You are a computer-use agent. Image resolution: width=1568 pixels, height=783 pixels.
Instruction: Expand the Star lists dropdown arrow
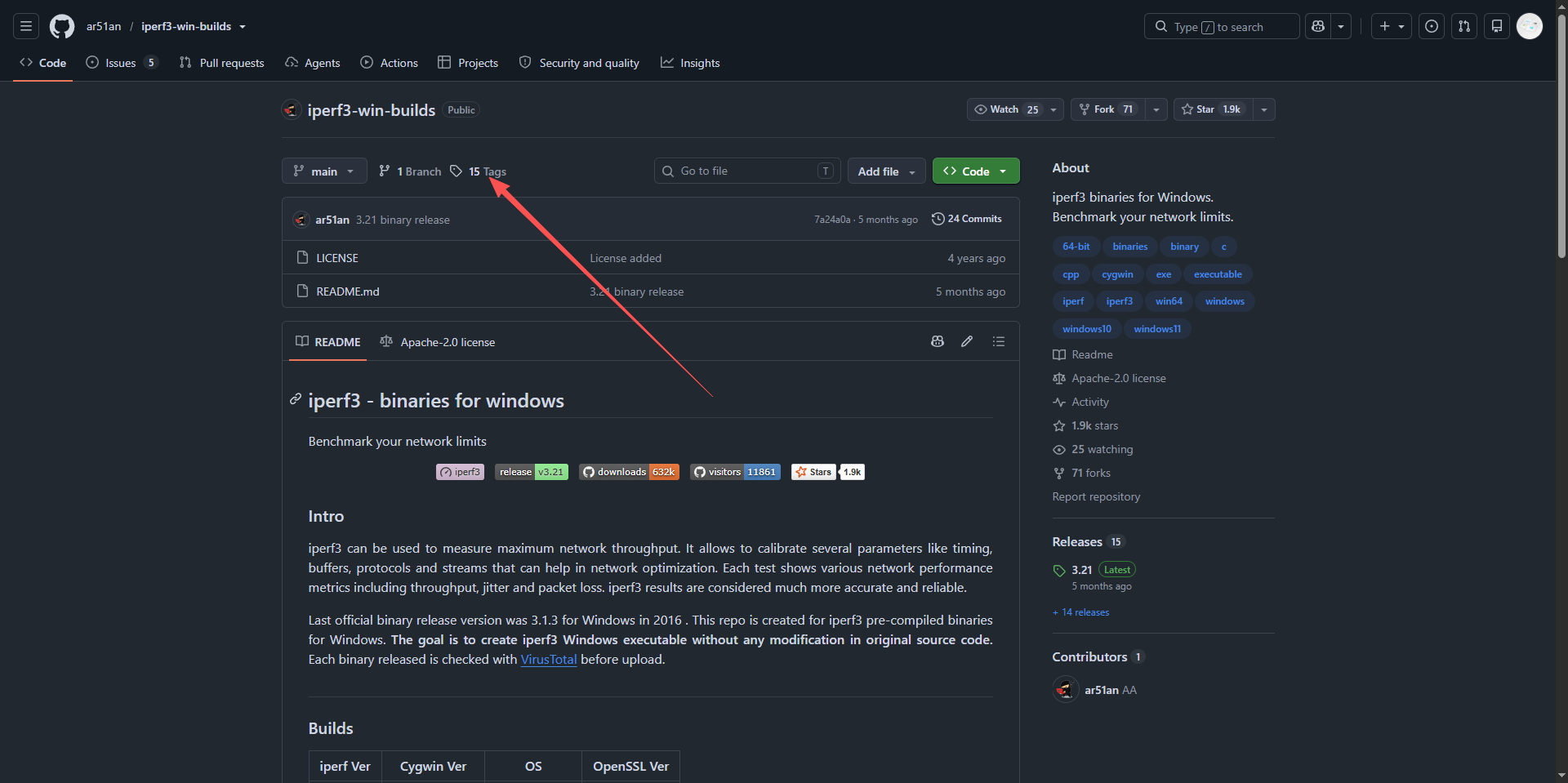coord(1263,109)
